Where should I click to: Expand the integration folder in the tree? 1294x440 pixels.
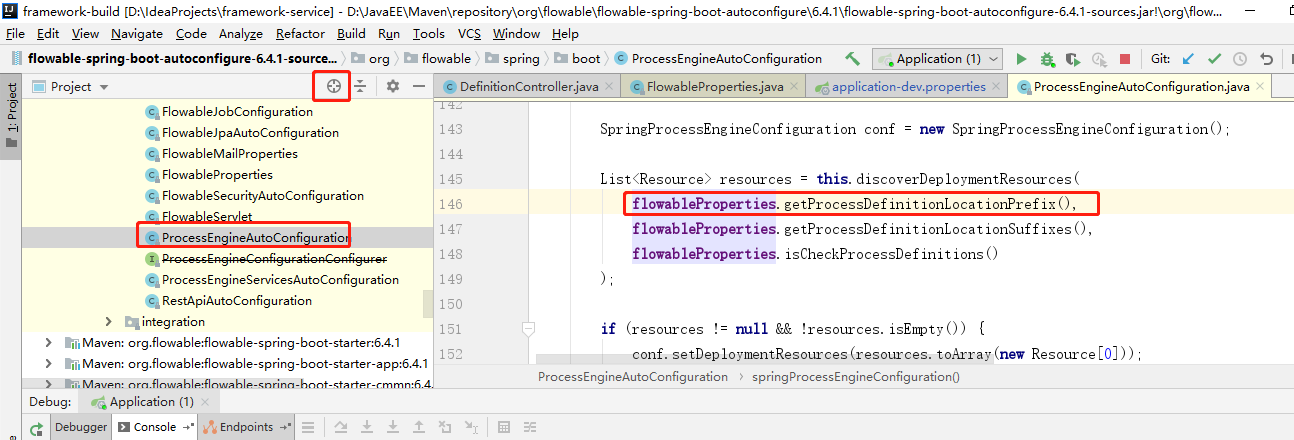[109, 322]
